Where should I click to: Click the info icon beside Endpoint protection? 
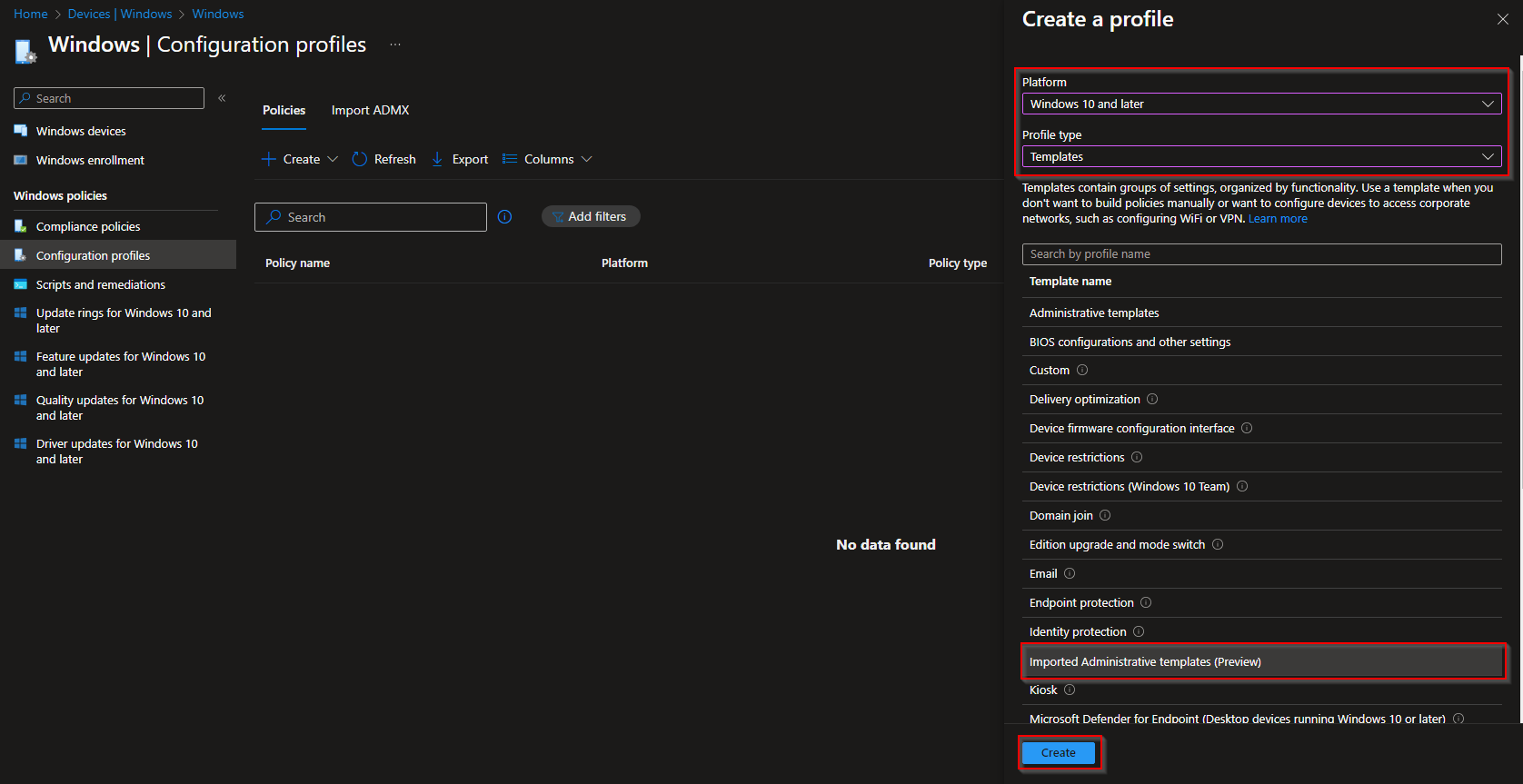[1146, 602]
